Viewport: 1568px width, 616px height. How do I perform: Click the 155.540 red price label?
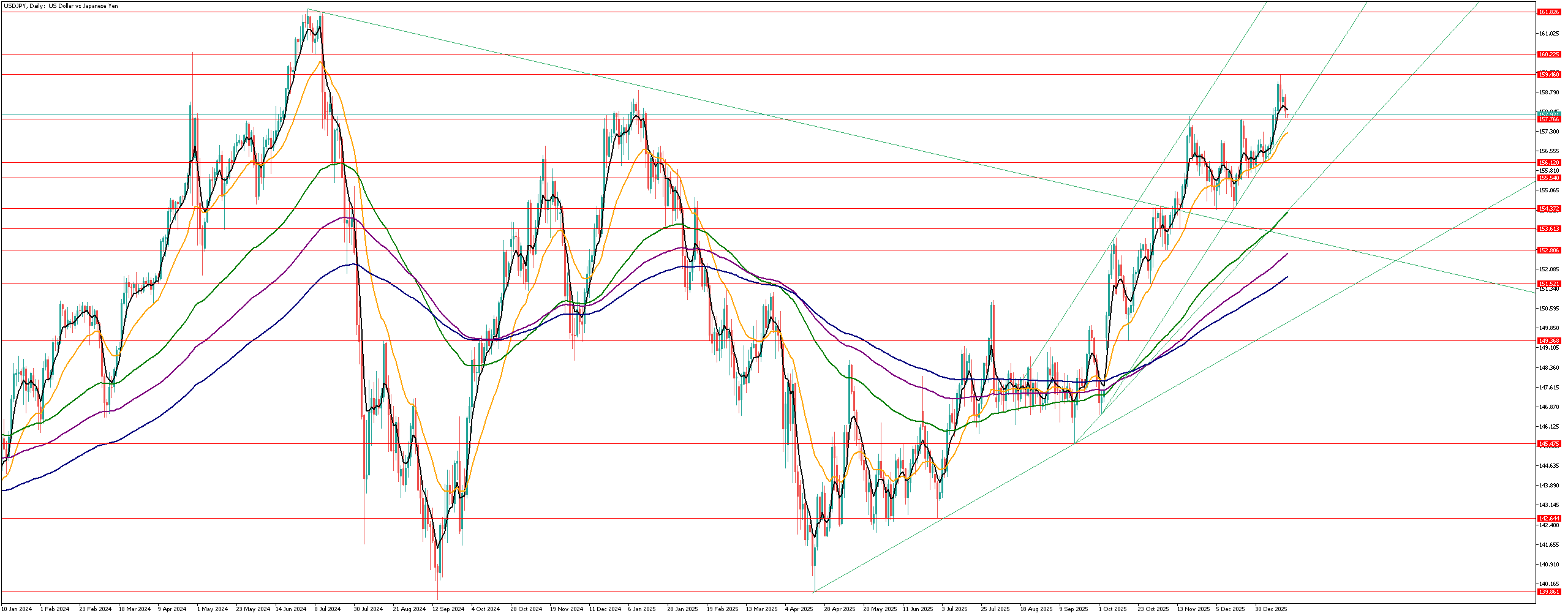click(1549, 178)
